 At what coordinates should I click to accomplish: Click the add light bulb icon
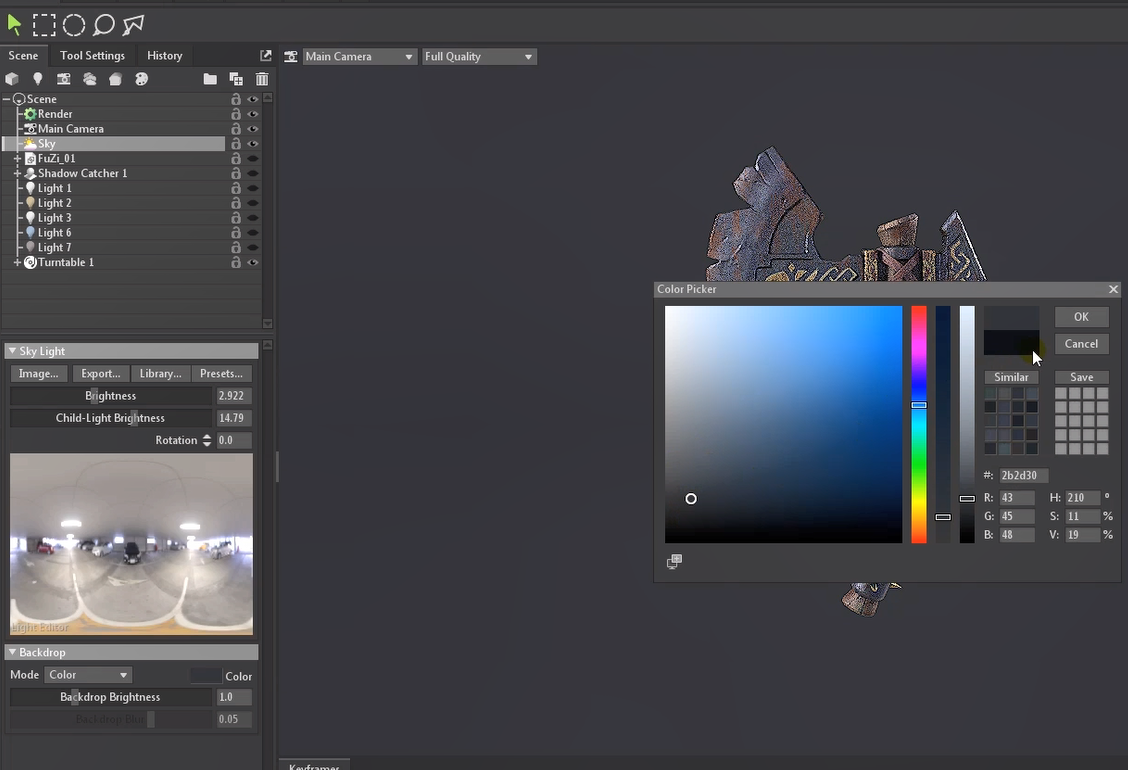pyautogui.click(x=38, y=79)
